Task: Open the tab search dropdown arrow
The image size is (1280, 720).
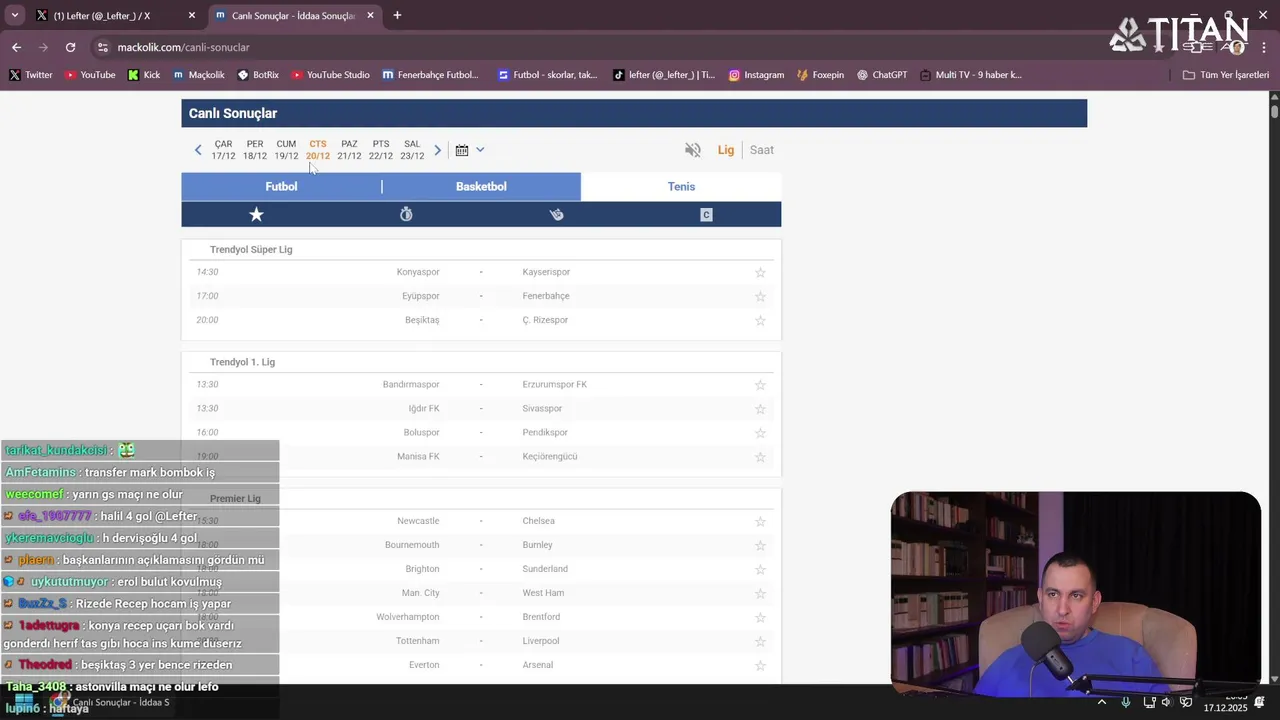Action: pos(14,15)
